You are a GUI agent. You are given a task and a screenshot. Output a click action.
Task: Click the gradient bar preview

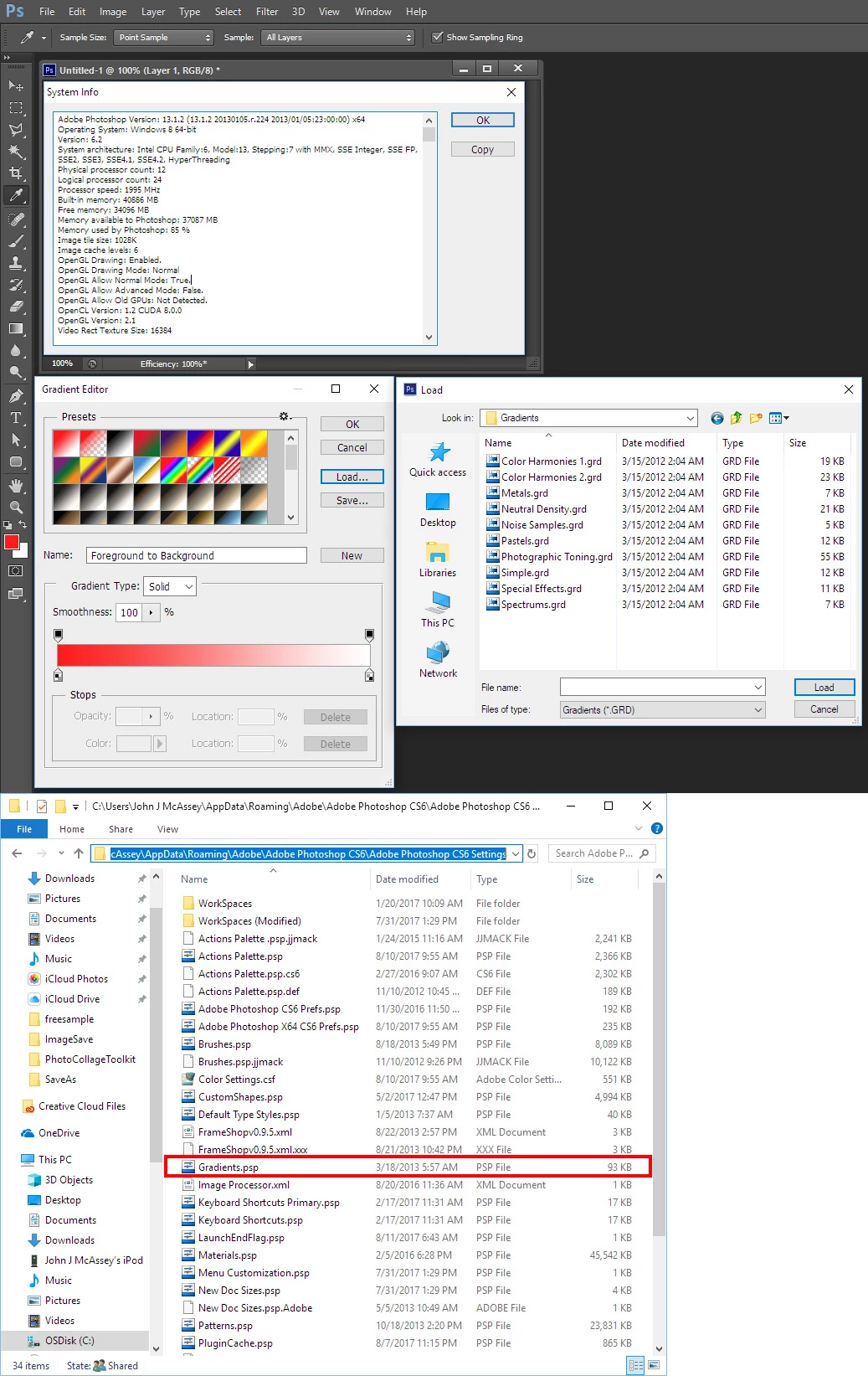click(213, 655)
